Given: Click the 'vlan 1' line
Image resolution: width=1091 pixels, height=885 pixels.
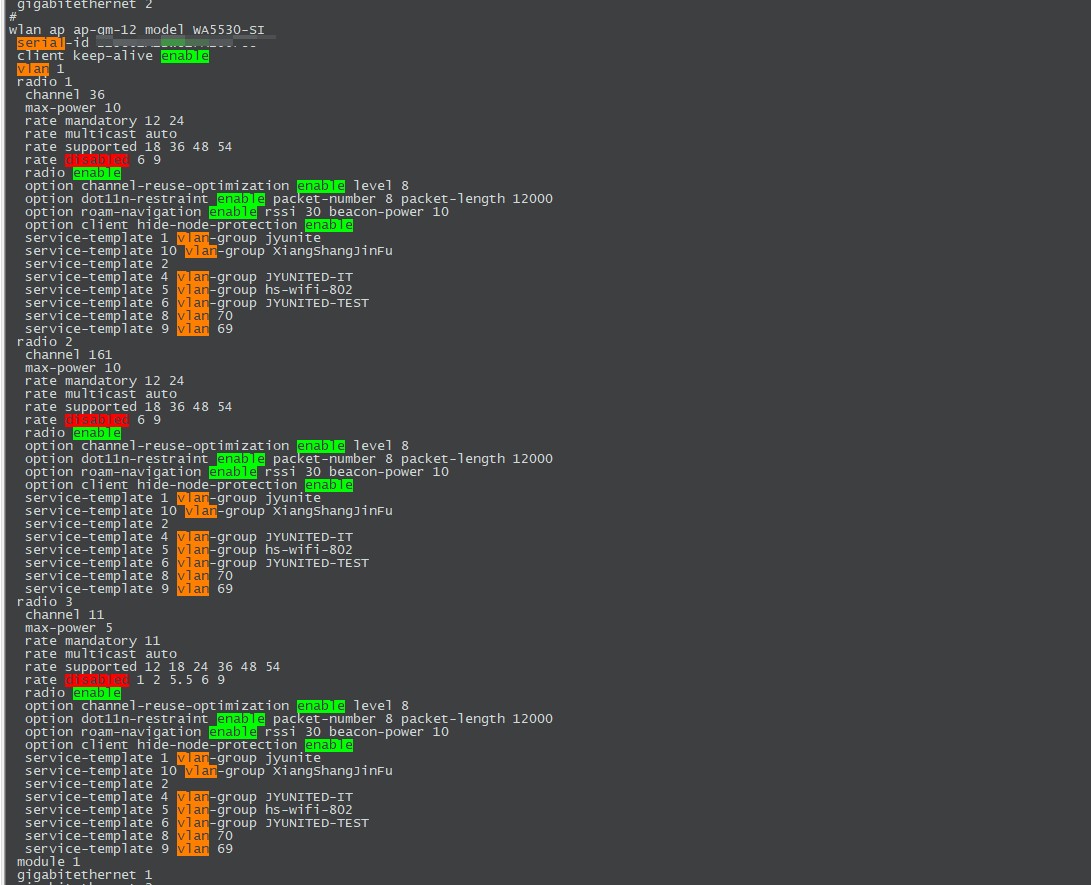Looking at the screenshot, I should [x=40, y=69].
